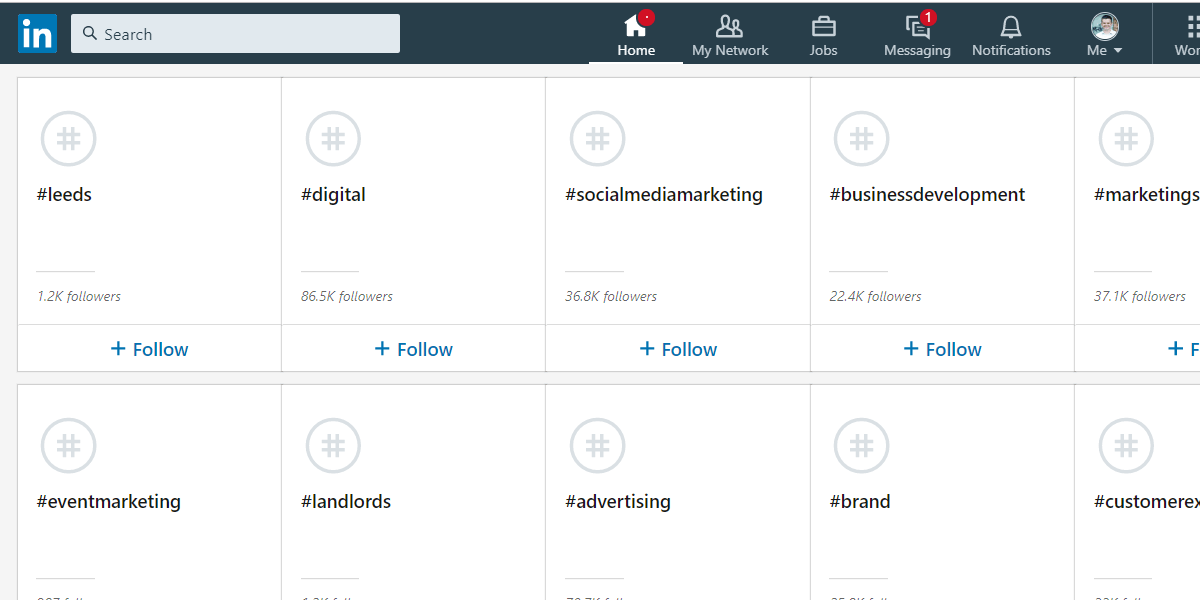
Task: Open Messaging tab
Action: [917, 34]
